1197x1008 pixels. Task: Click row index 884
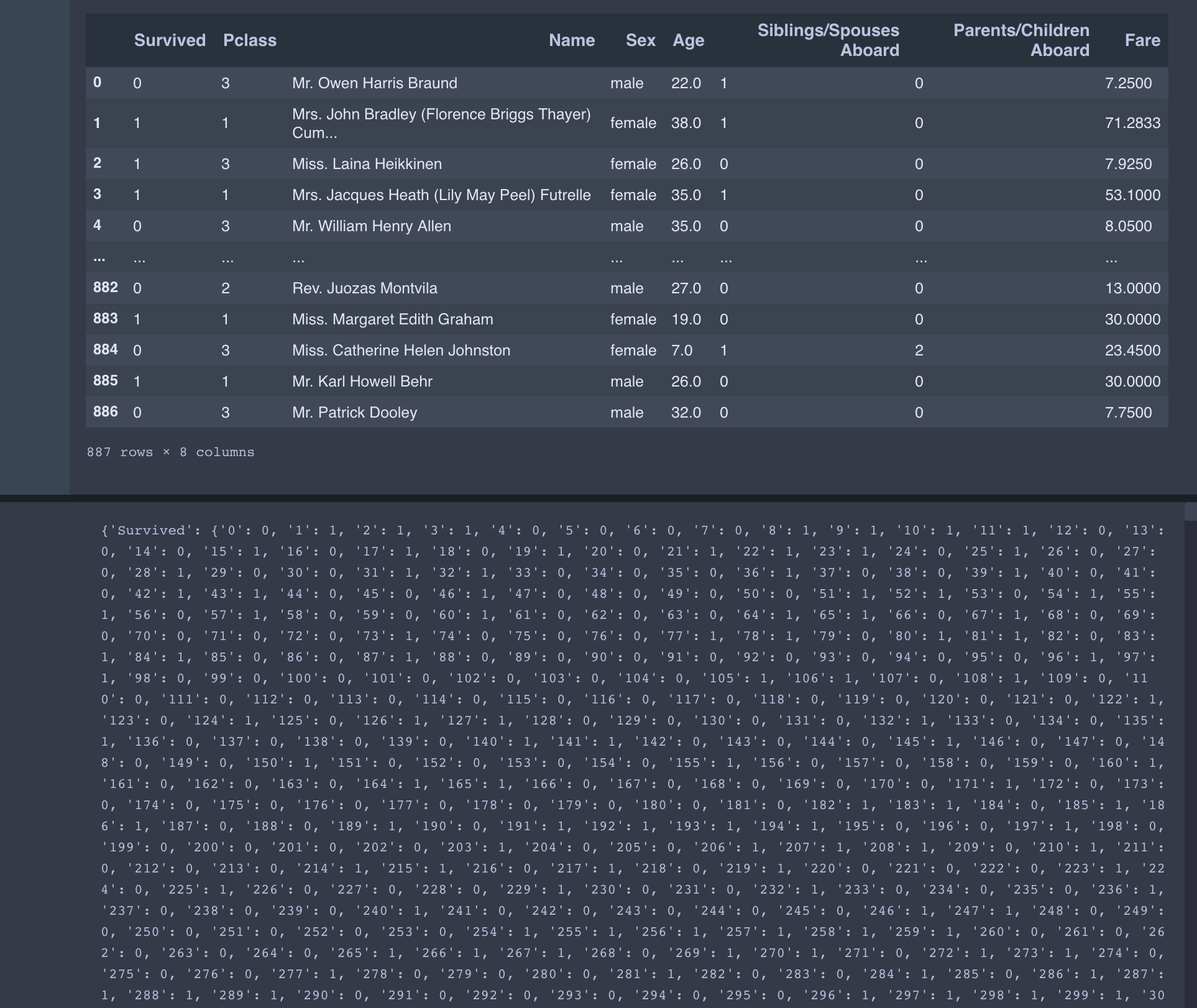(105, 349)
